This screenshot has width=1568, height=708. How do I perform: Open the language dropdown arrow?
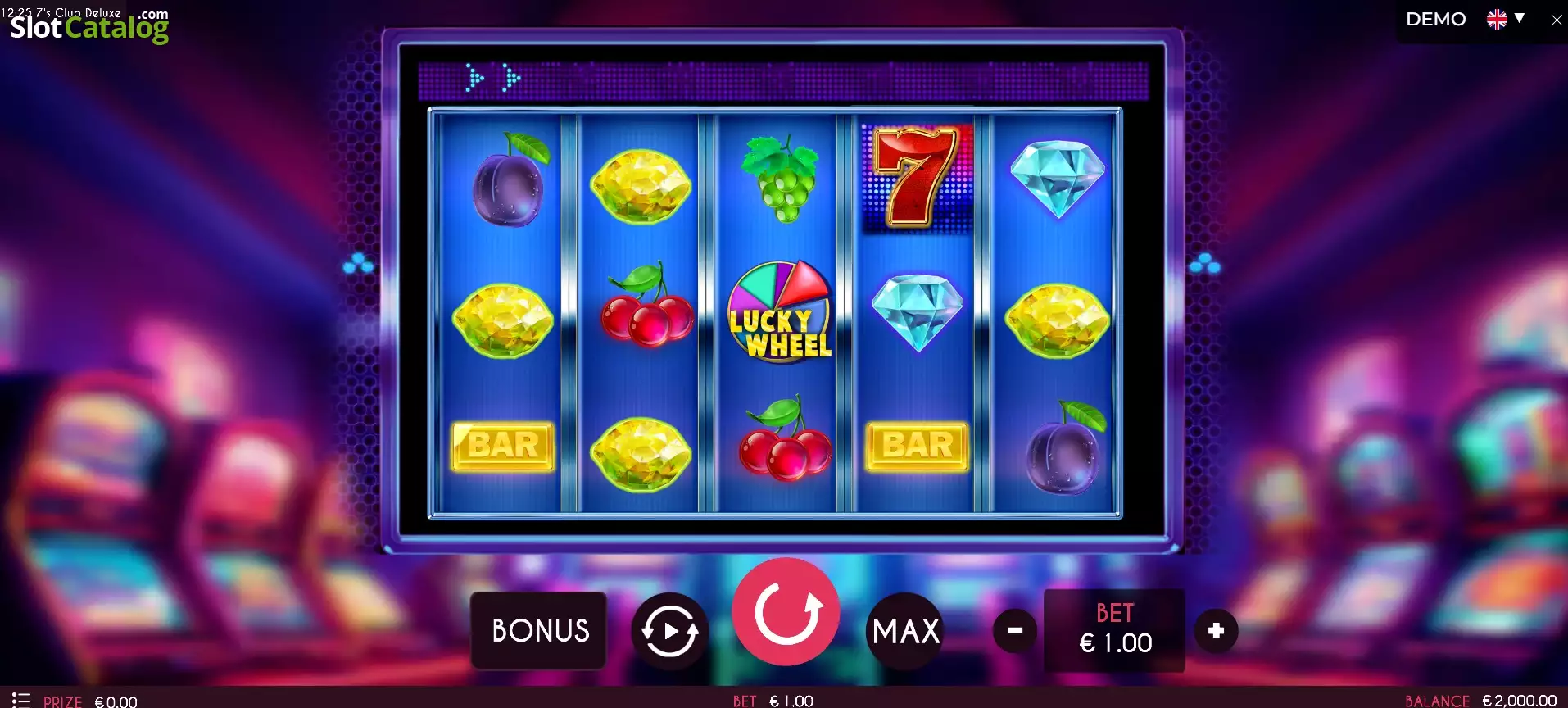tap(1519, 18)
